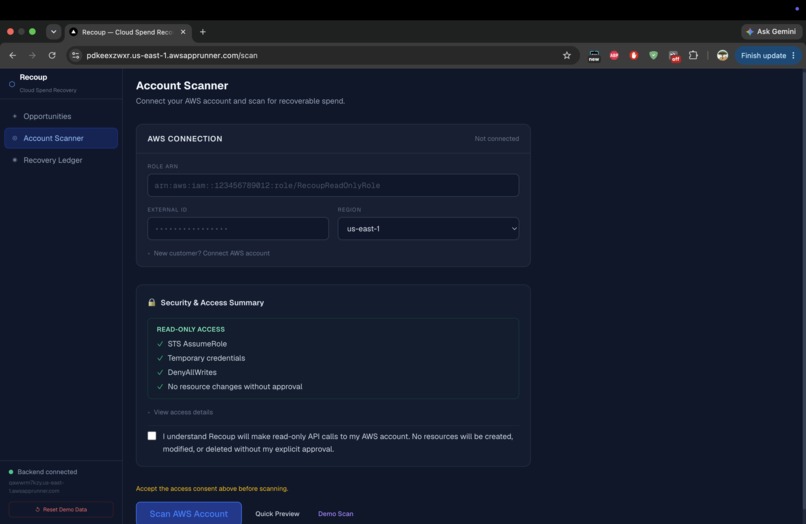806x524 pixels.
Task: Click the Ask Gemini button
Action: tap(771, 31)
